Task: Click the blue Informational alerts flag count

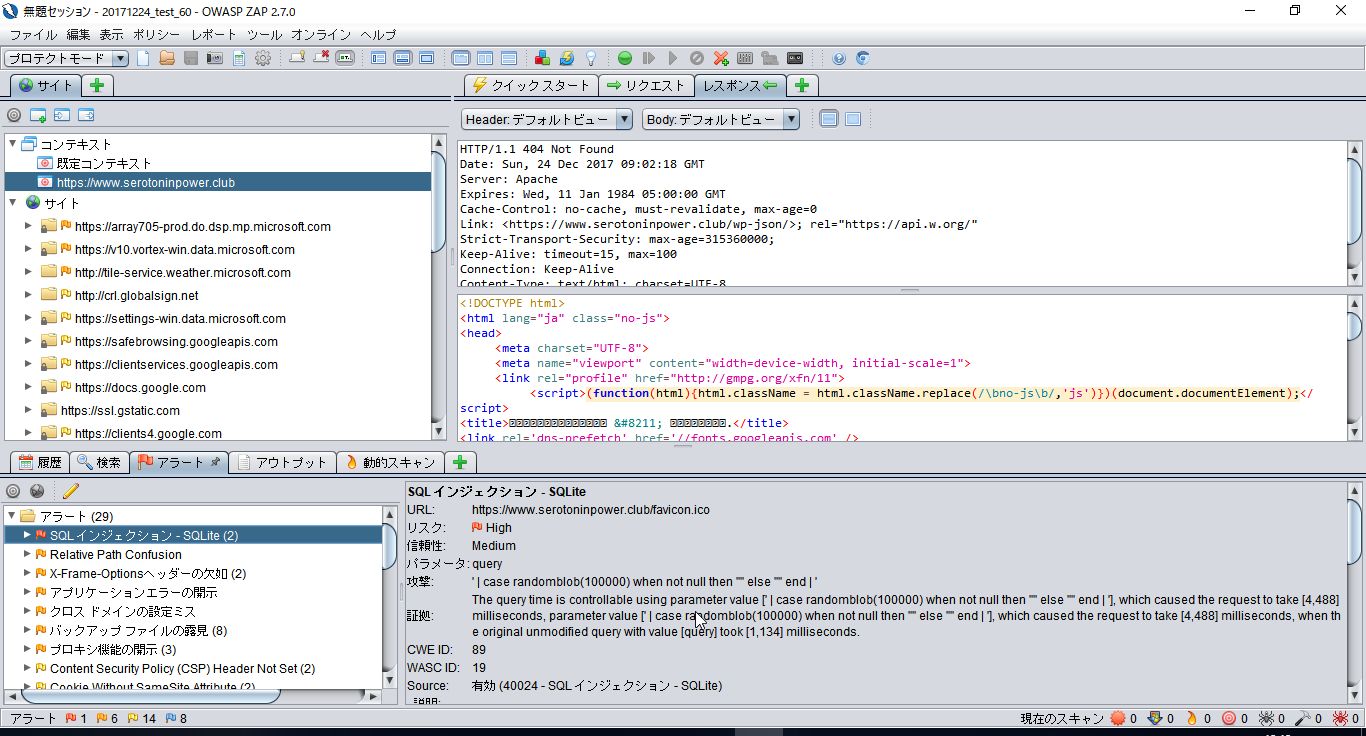Action: point(176,718)
